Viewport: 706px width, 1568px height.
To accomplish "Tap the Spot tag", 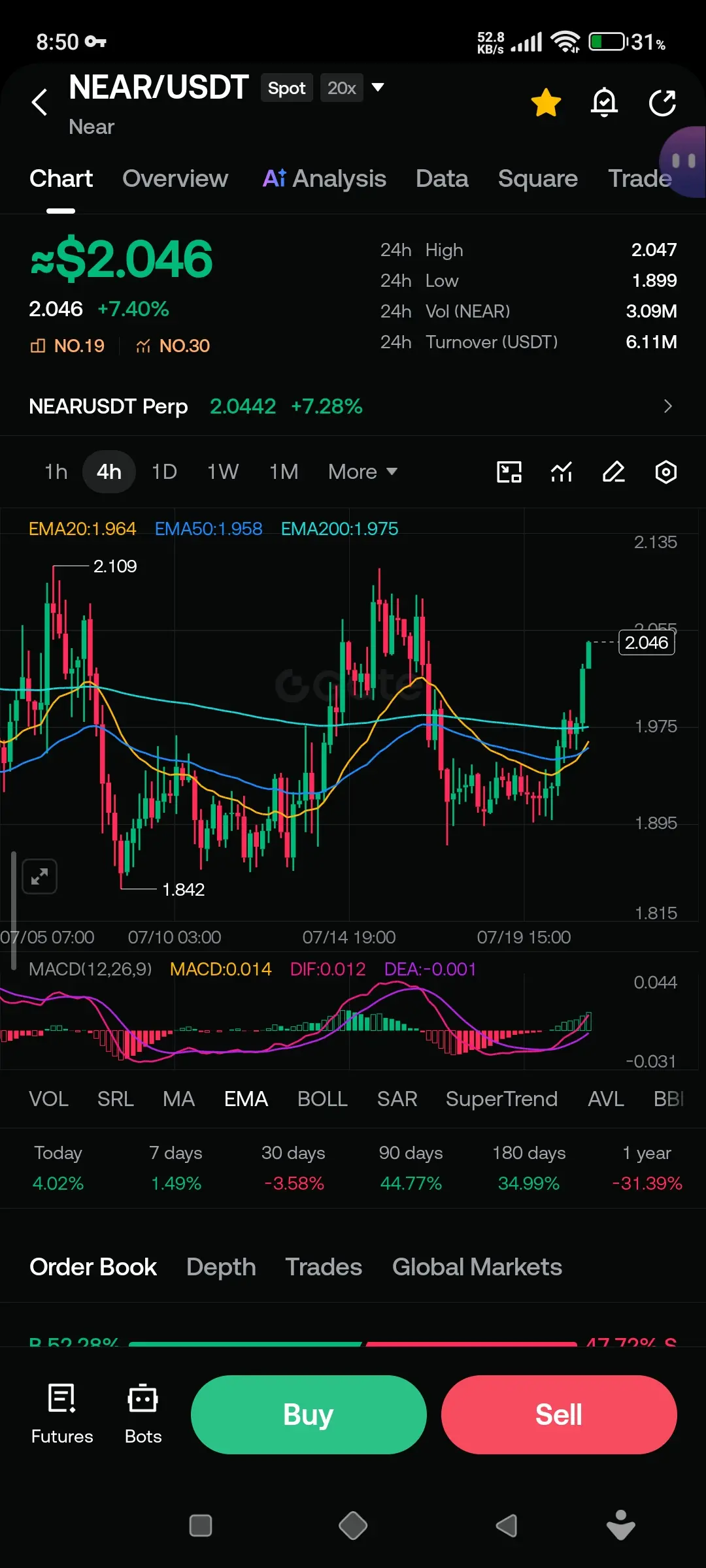I will [286, 88].
